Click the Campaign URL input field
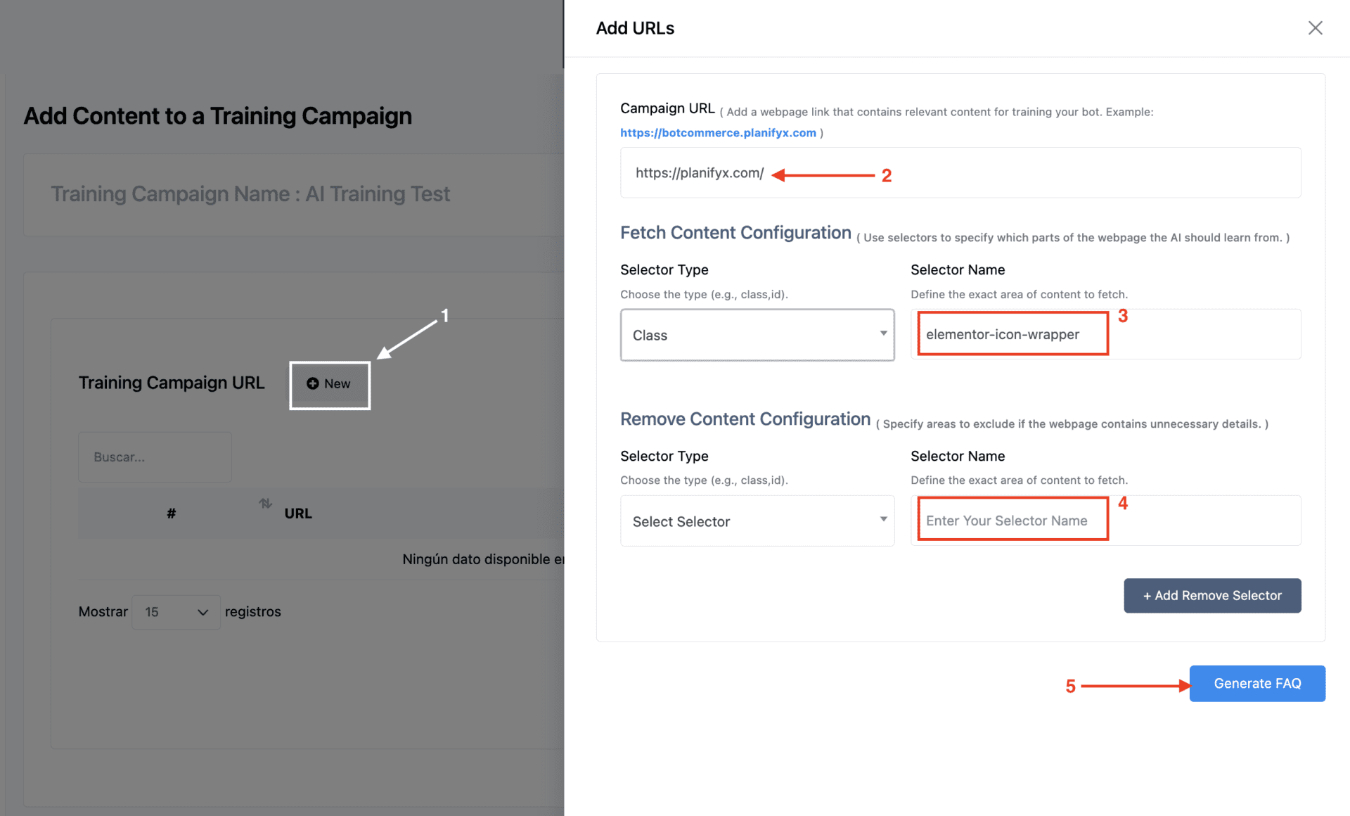This screenshot has width=1350, height=816. point(960,173)
